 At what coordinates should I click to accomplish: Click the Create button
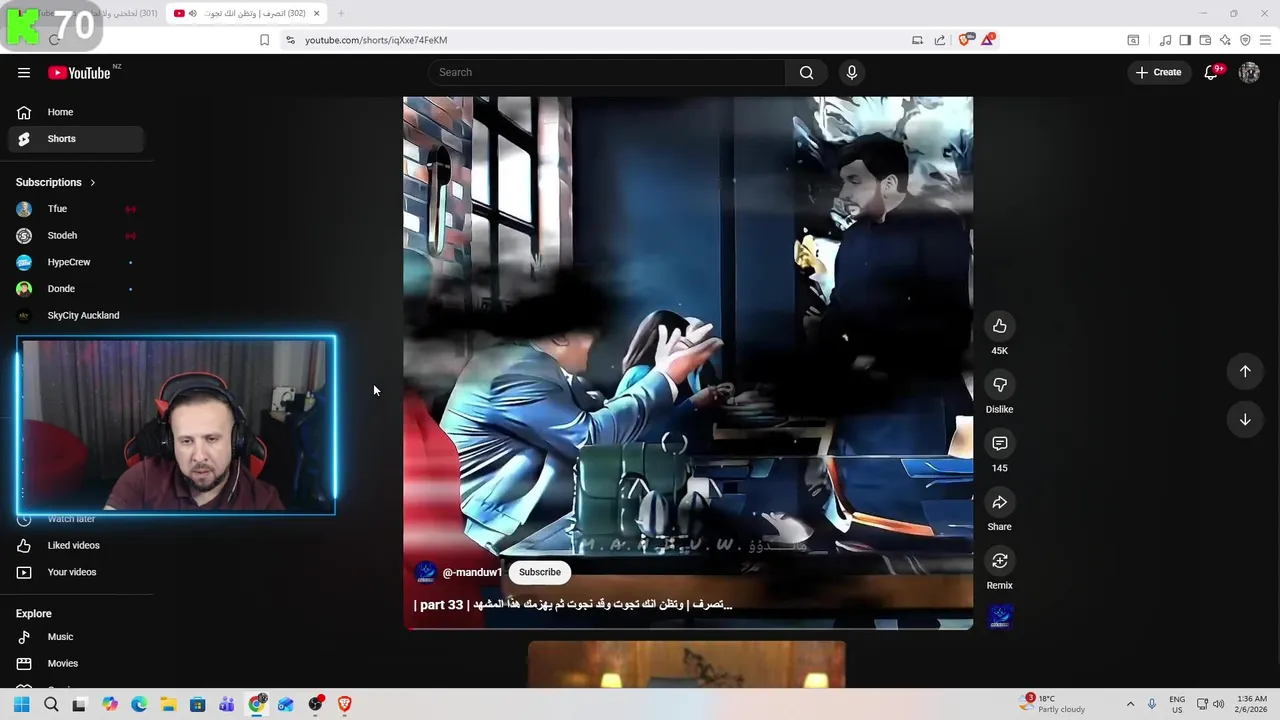[x=1159, y=72]
